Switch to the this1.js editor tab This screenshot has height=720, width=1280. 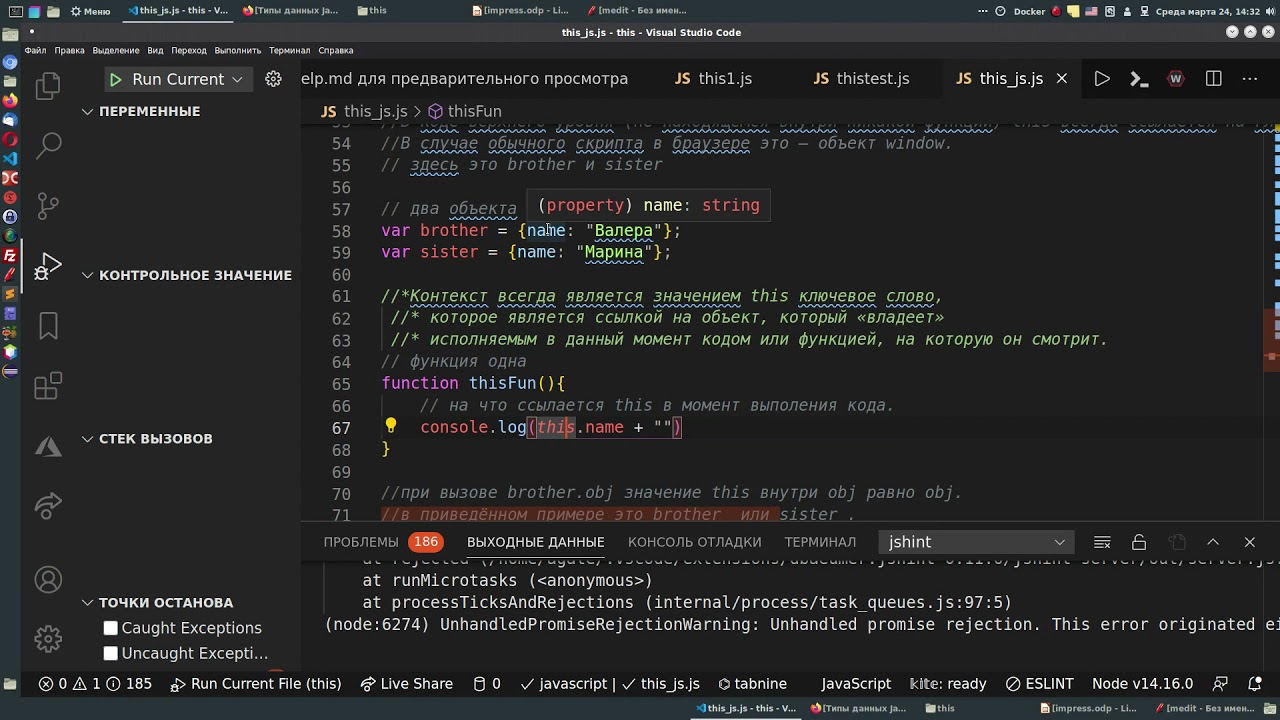point(713,79)
